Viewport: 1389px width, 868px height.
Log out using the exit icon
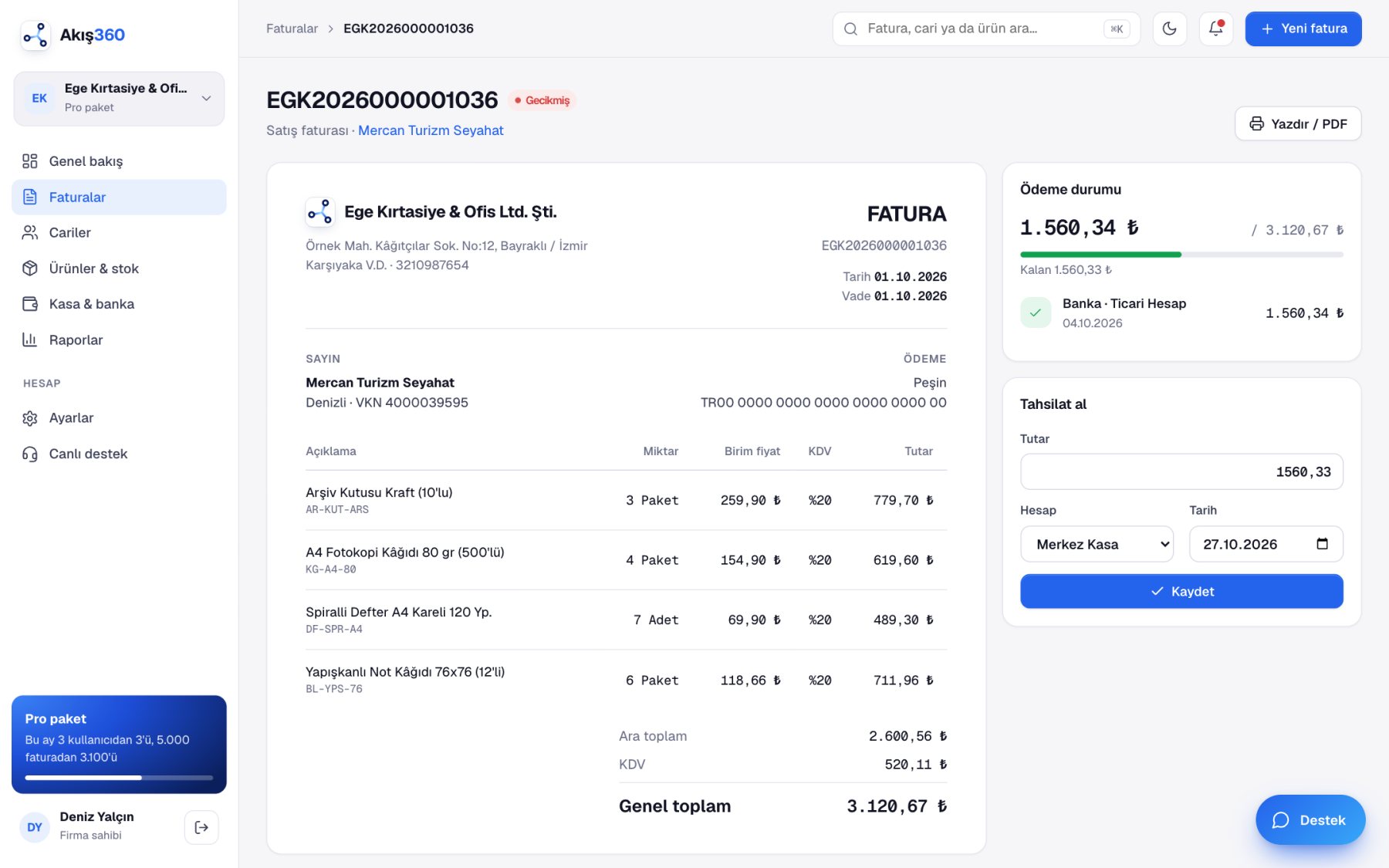(x=201, y=827)
